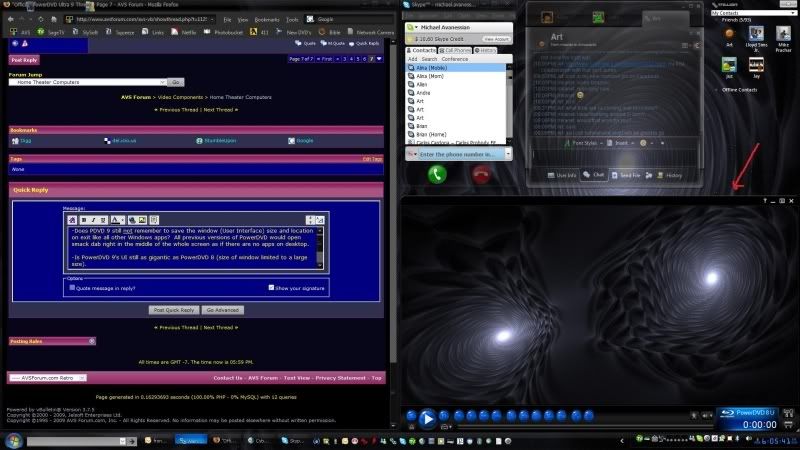The image size is (800, 450).
Task: Open the SageTV bookmark in Firefox toolbar
Action: coord(51,32)
